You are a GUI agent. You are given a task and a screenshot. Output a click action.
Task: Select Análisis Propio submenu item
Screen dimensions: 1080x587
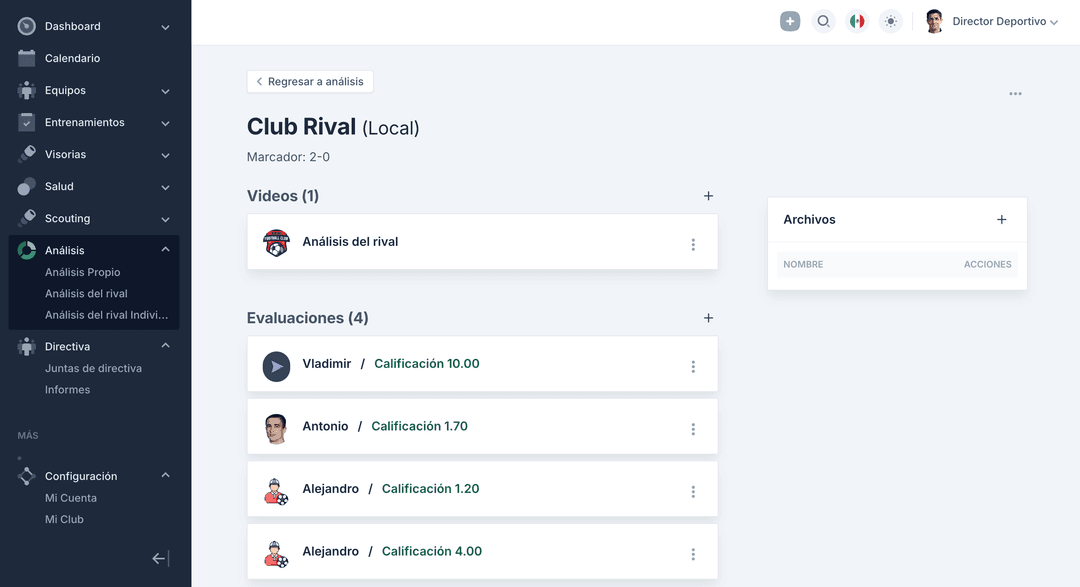(82, 272)
